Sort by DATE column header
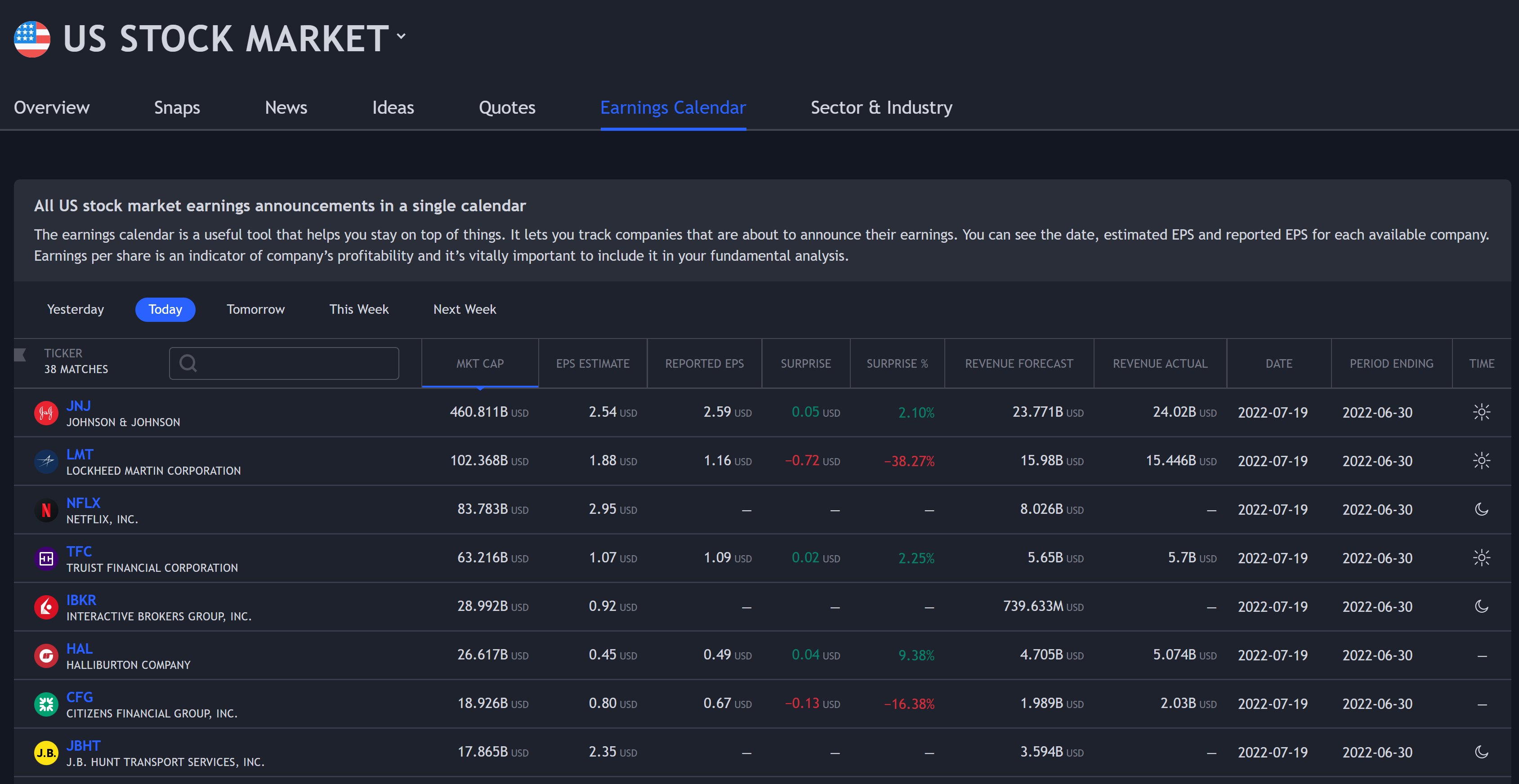The width and height of the screenshot is (1519, 784). tap(1279, 364)
